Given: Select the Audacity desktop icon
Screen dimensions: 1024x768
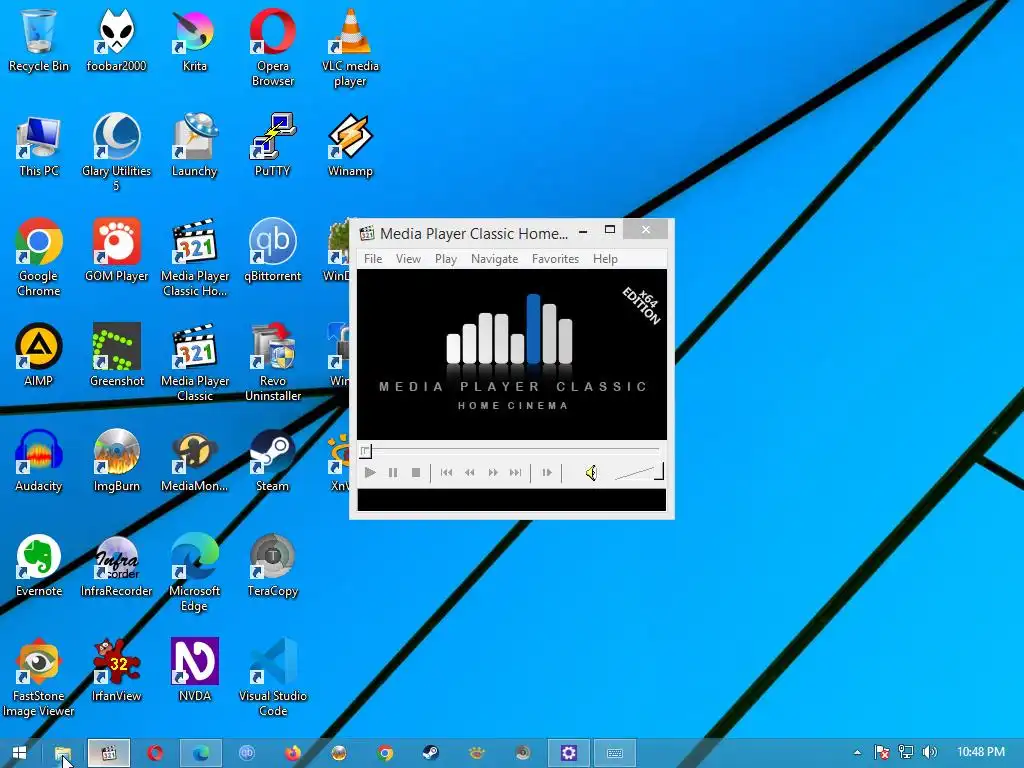Looking at the screenshot, I should click(x=39, y=460).
